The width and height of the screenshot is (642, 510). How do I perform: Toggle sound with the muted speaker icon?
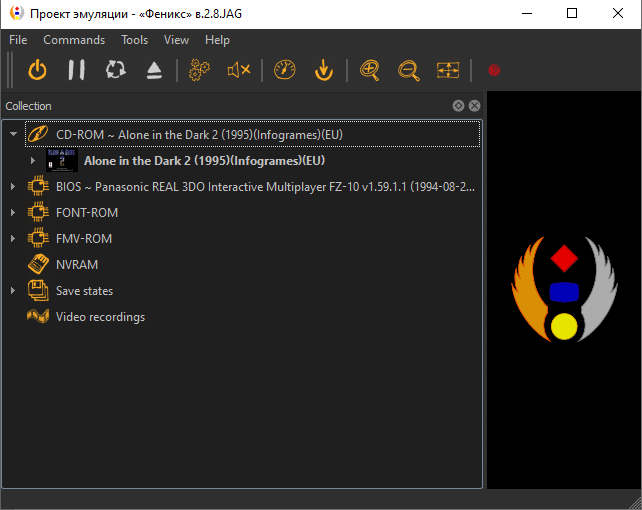(239, 70)
